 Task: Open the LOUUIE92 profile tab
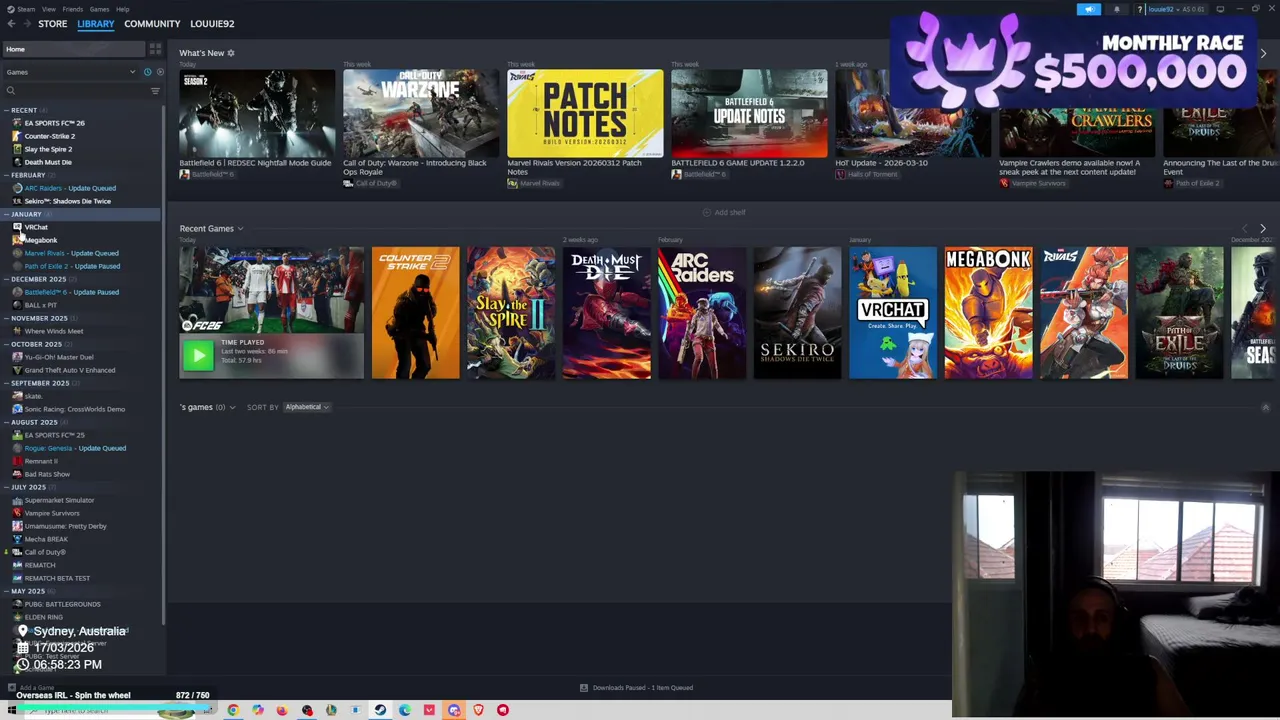coord(212,24)
